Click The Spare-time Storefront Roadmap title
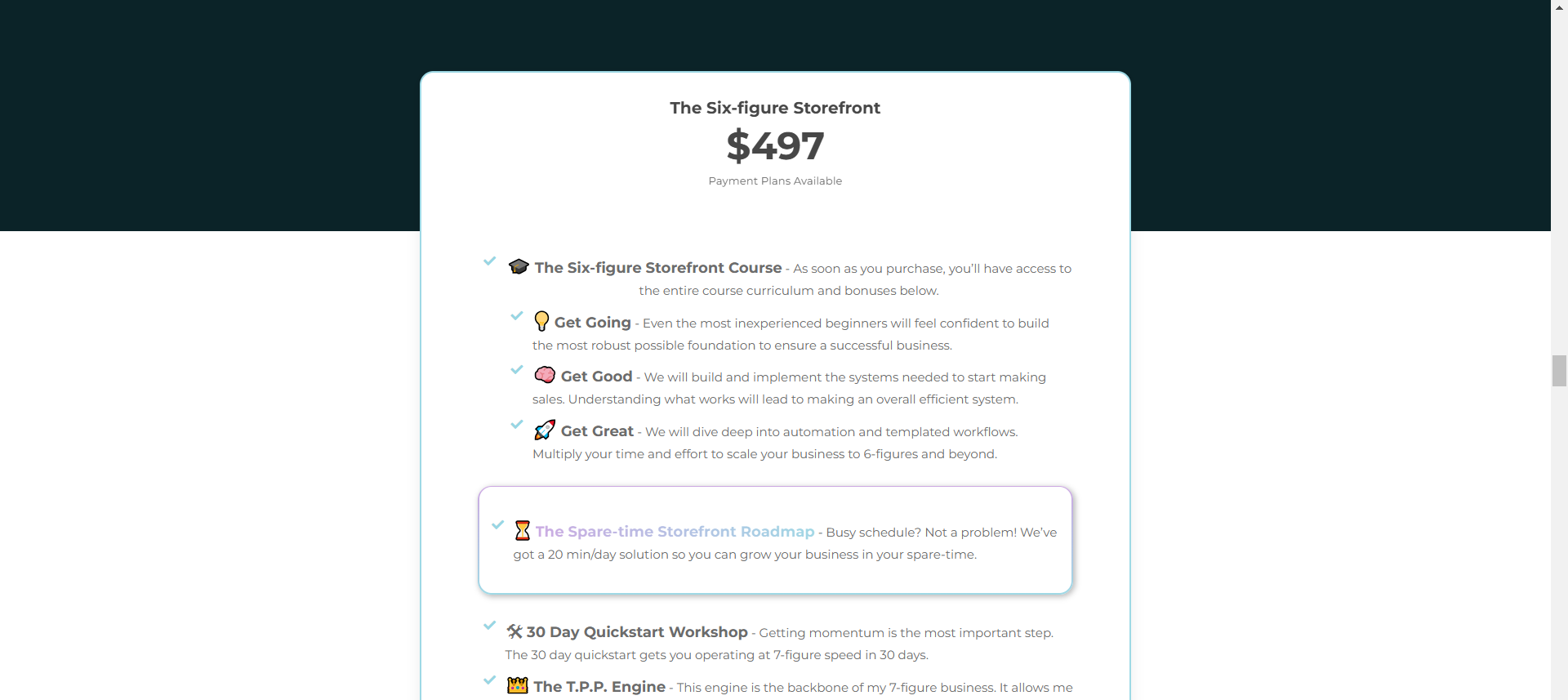The width and height of the screenshot is (1568, 700). coord(675,532)
